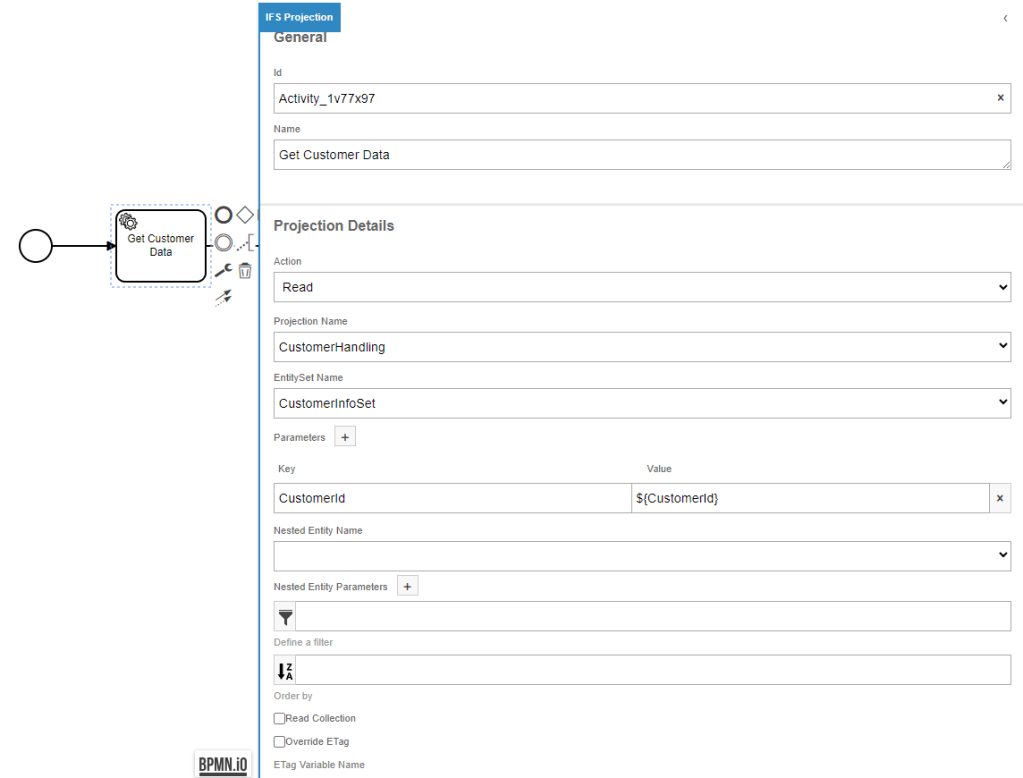The width and height of the screenshot is (1023, 778).
Task: Select the start event circle
Action: coord(36,246)
